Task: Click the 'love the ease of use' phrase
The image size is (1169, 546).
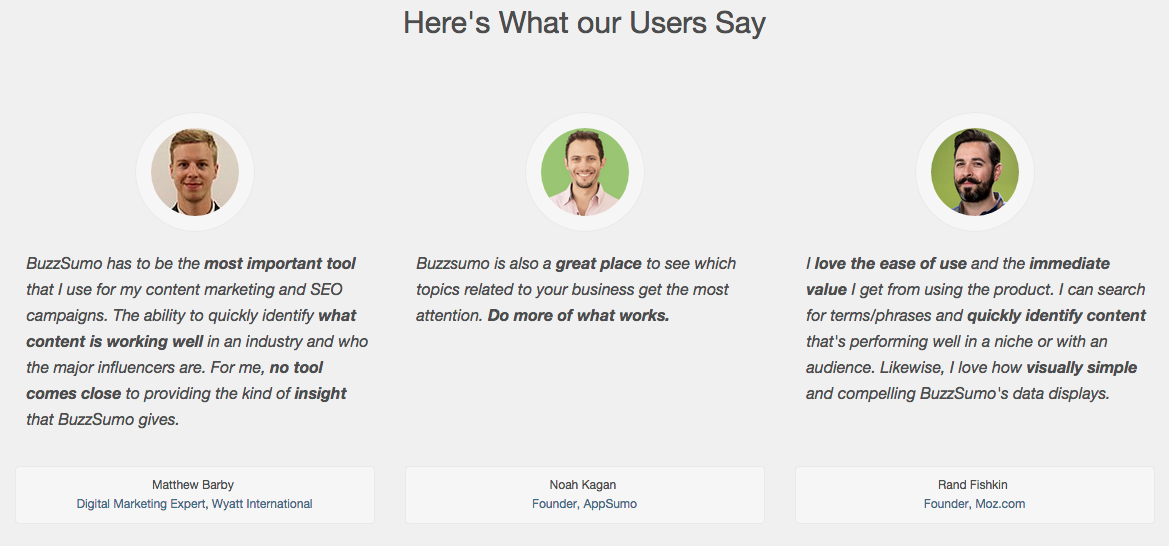Action: pyautogui.click(x=890, y=263)
